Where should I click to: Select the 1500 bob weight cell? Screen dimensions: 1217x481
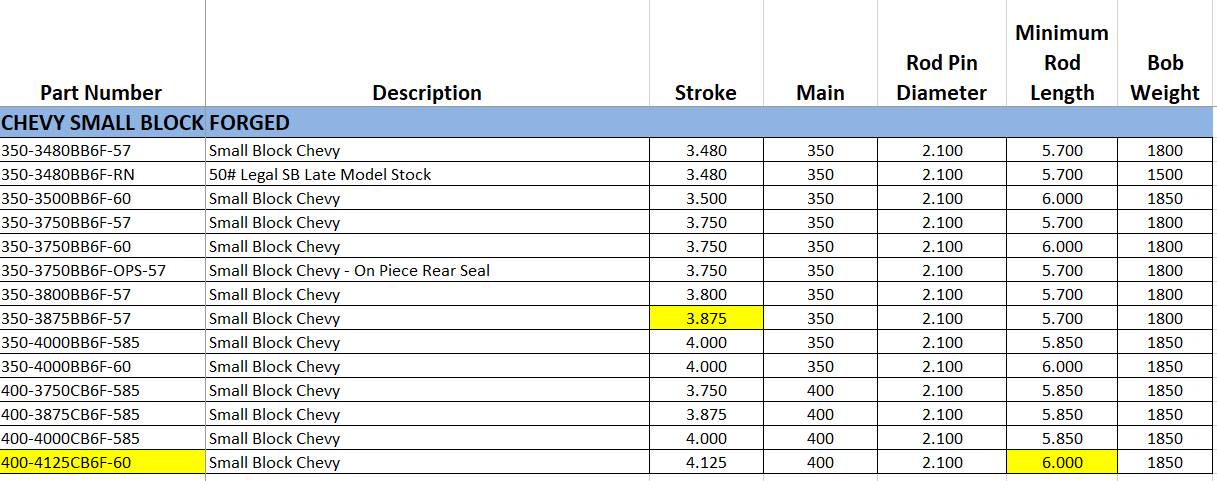coord(1165,175)
